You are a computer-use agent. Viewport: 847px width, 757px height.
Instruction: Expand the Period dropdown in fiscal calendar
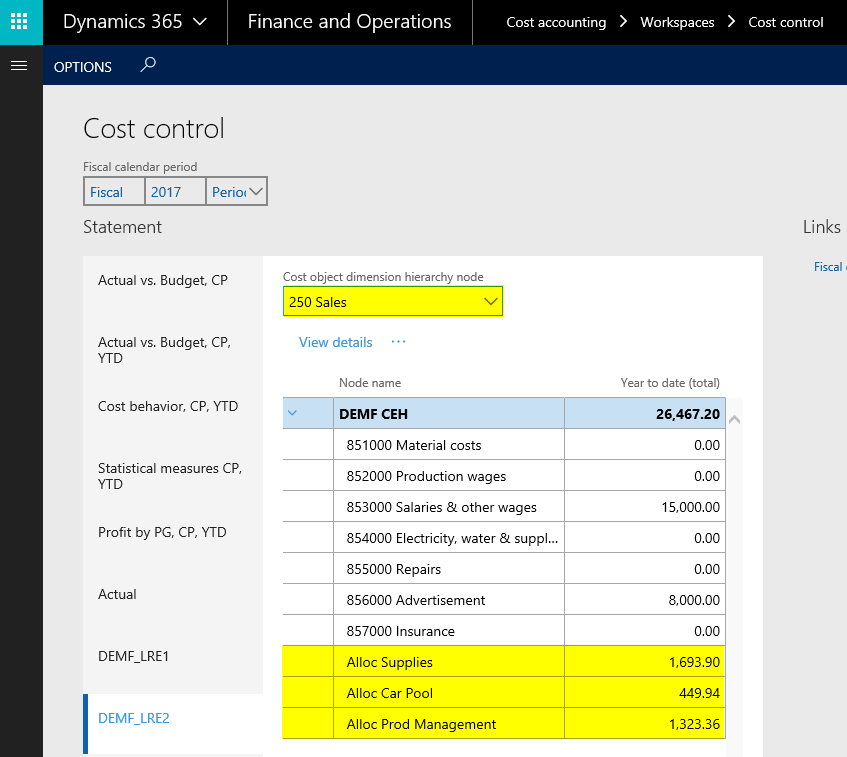(255, 191)
